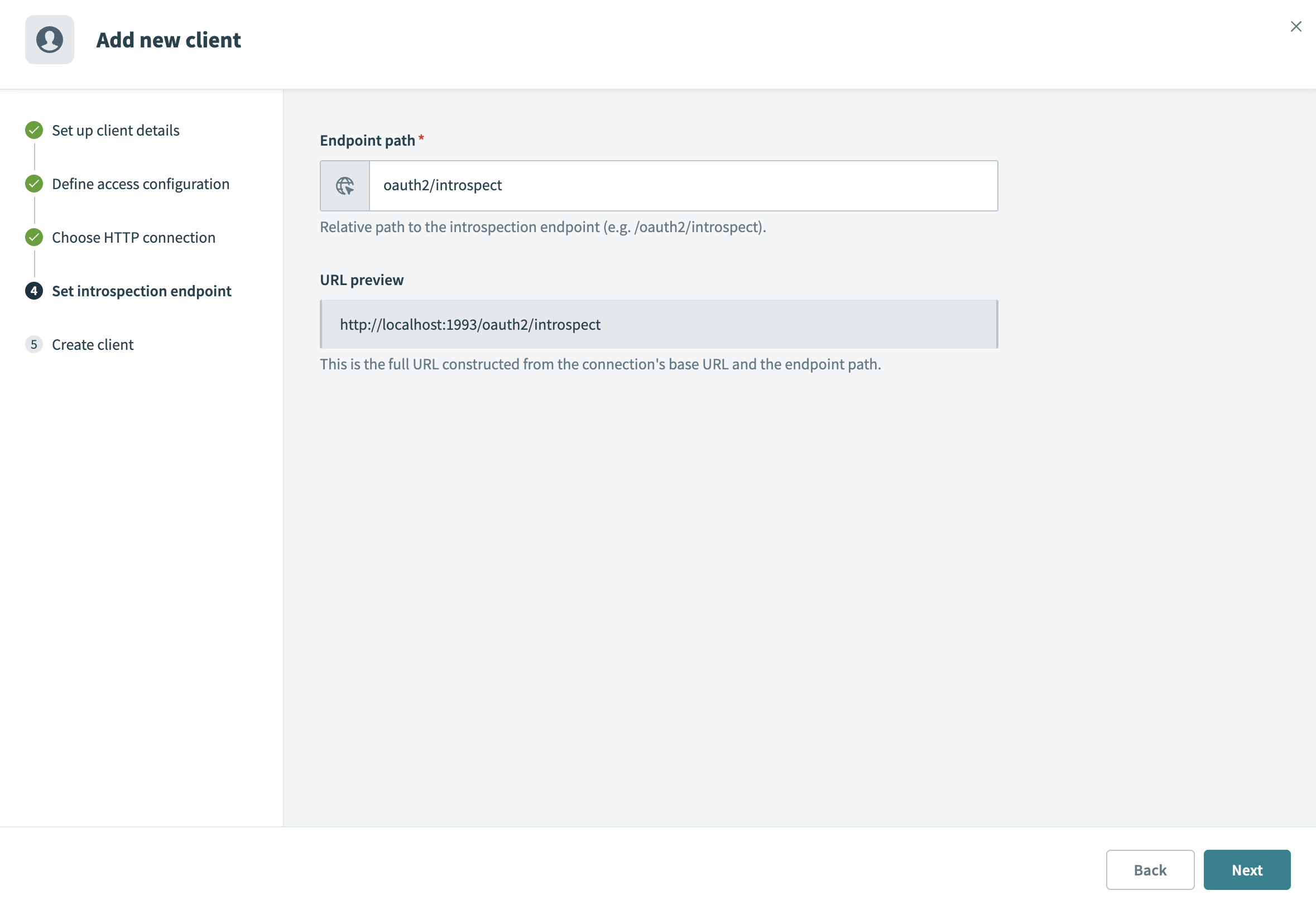Go to Set up client details step
Viewport: 1316px width, 905px height.
coord(116,131)
